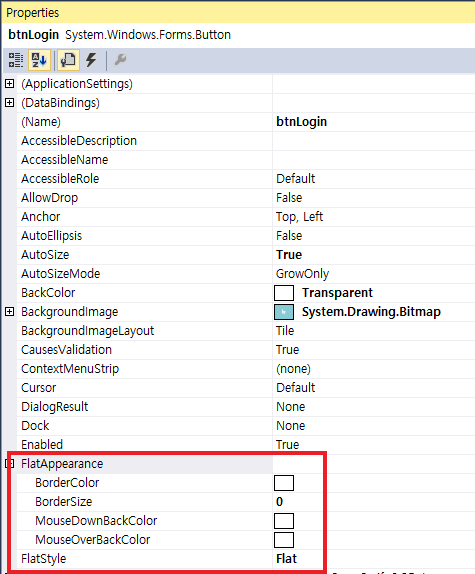
Task: Select the DialogResult value None
Action: click(x=291, y=407)
